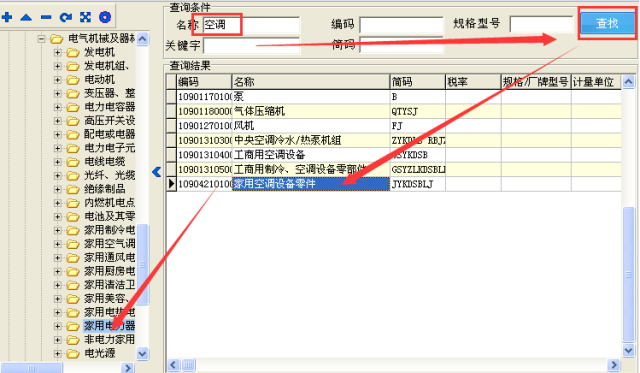Click the 简码 column header
The height and width of the screenshot is (373, 640).
418,82
